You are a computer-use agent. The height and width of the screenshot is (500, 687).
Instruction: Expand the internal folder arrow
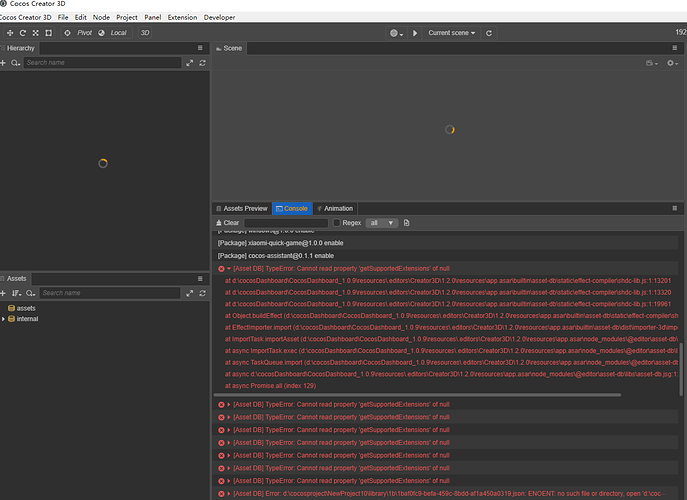coord(4,319)
